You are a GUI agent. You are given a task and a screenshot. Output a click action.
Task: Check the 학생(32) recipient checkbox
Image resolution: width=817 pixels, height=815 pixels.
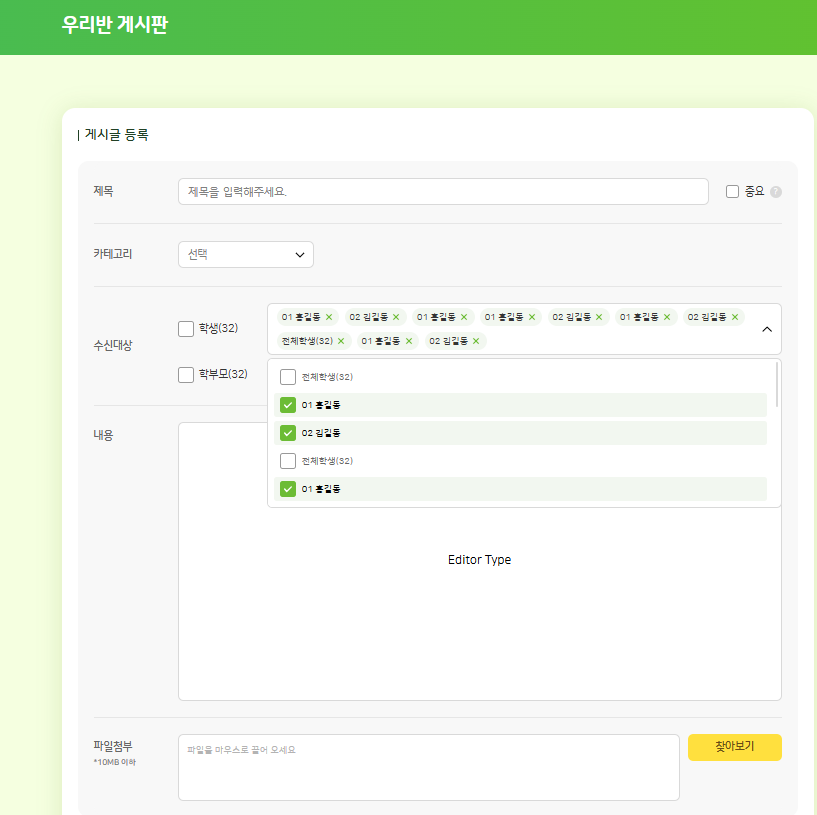186,329
